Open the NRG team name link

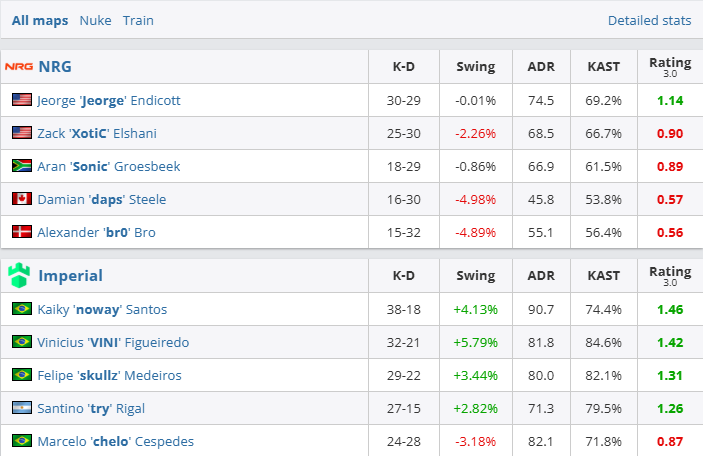point(55,67)
